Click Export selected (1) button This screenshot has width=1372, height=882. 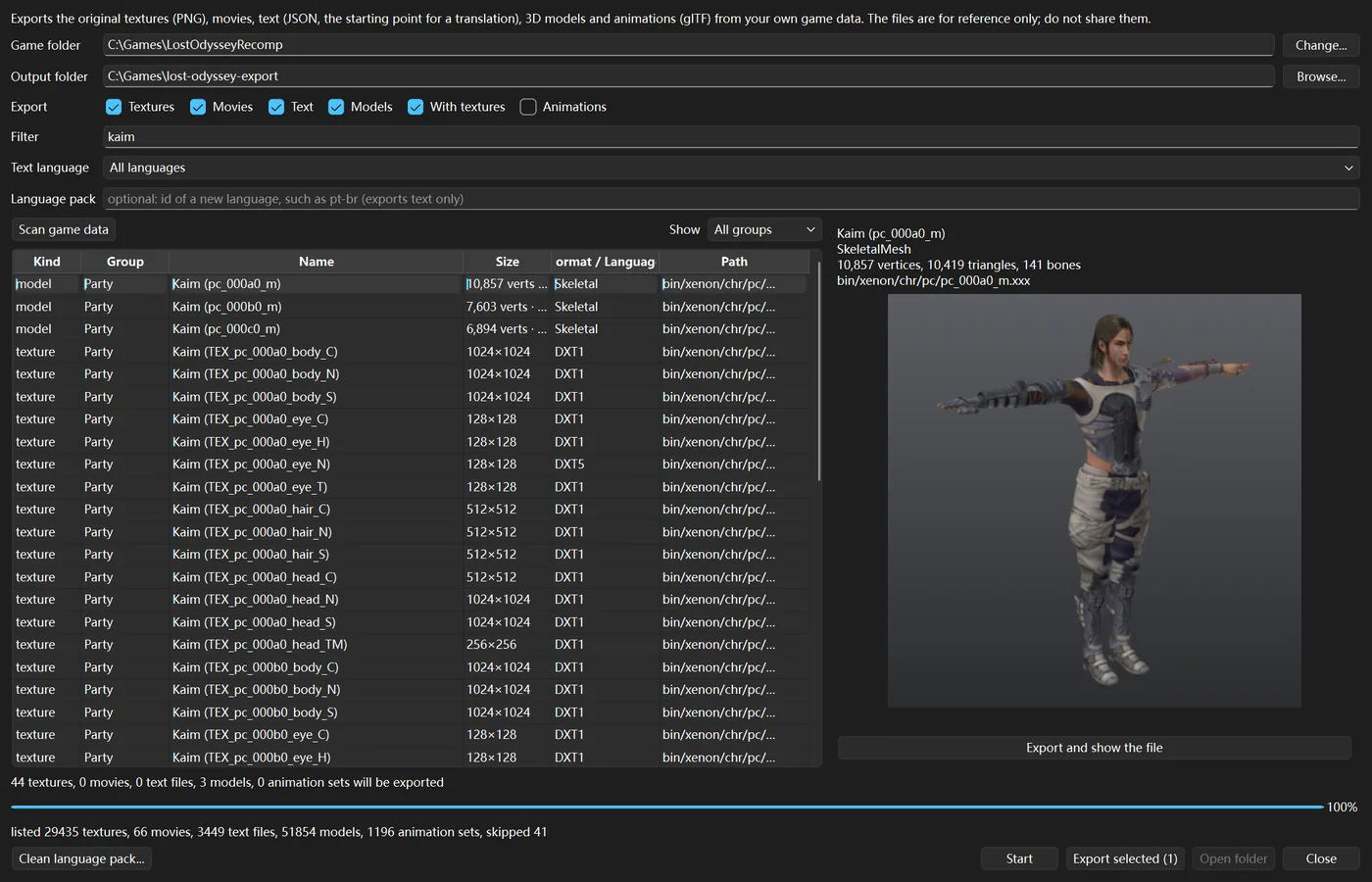[1125, 858]
